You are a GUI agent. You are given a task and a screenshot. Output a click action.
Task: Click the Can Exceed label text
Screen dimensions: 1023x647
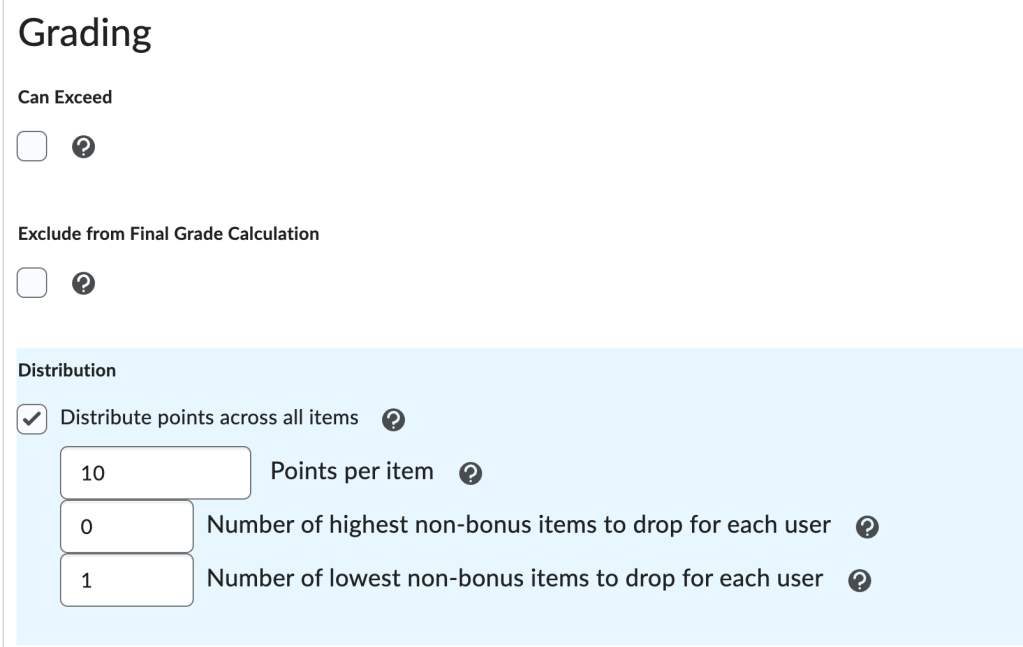pyautogui.click(x=55, y=98)
